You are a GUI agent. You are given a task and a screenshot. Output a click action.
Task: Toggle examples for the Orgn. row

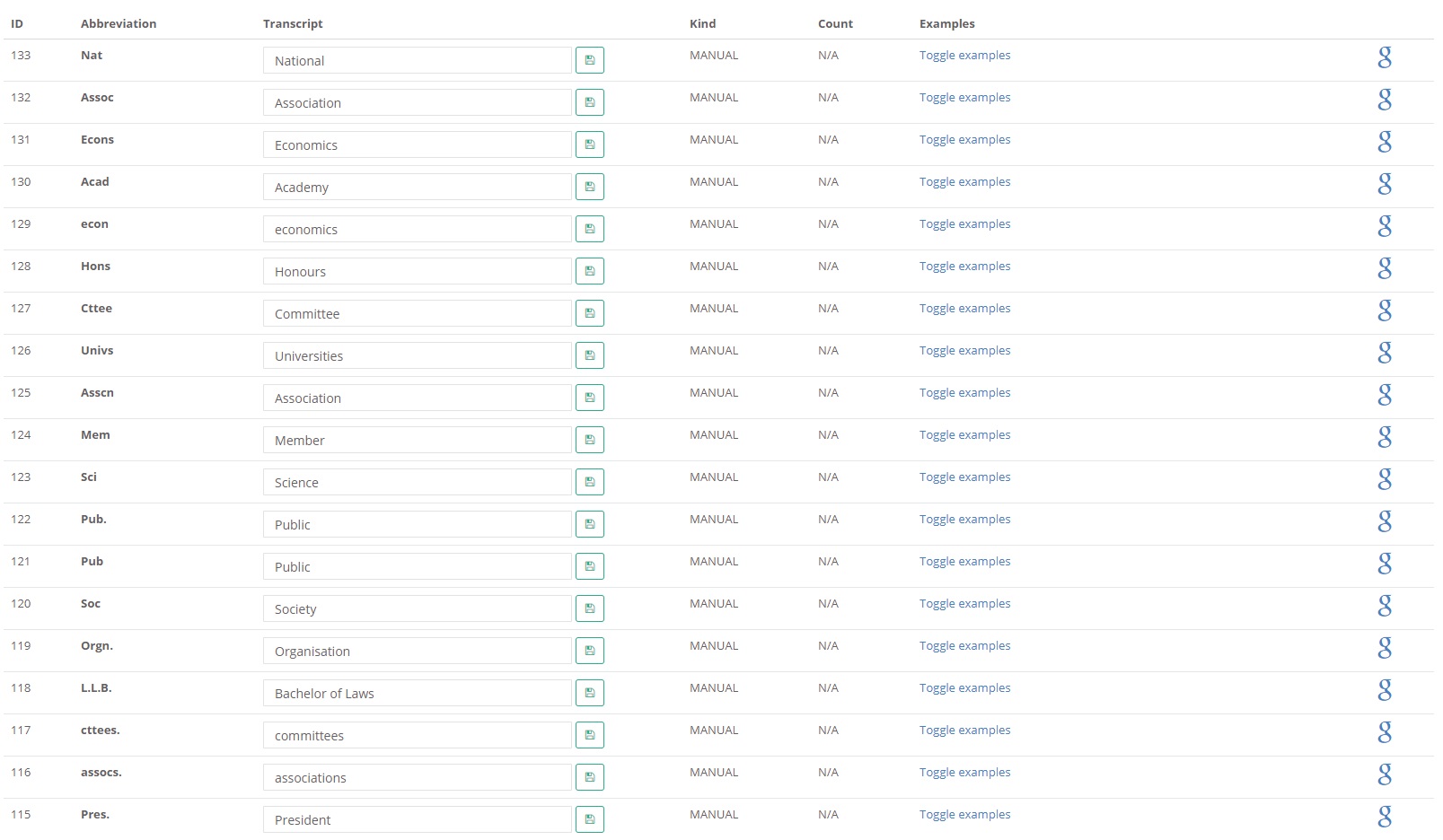[x=964, y=646]
